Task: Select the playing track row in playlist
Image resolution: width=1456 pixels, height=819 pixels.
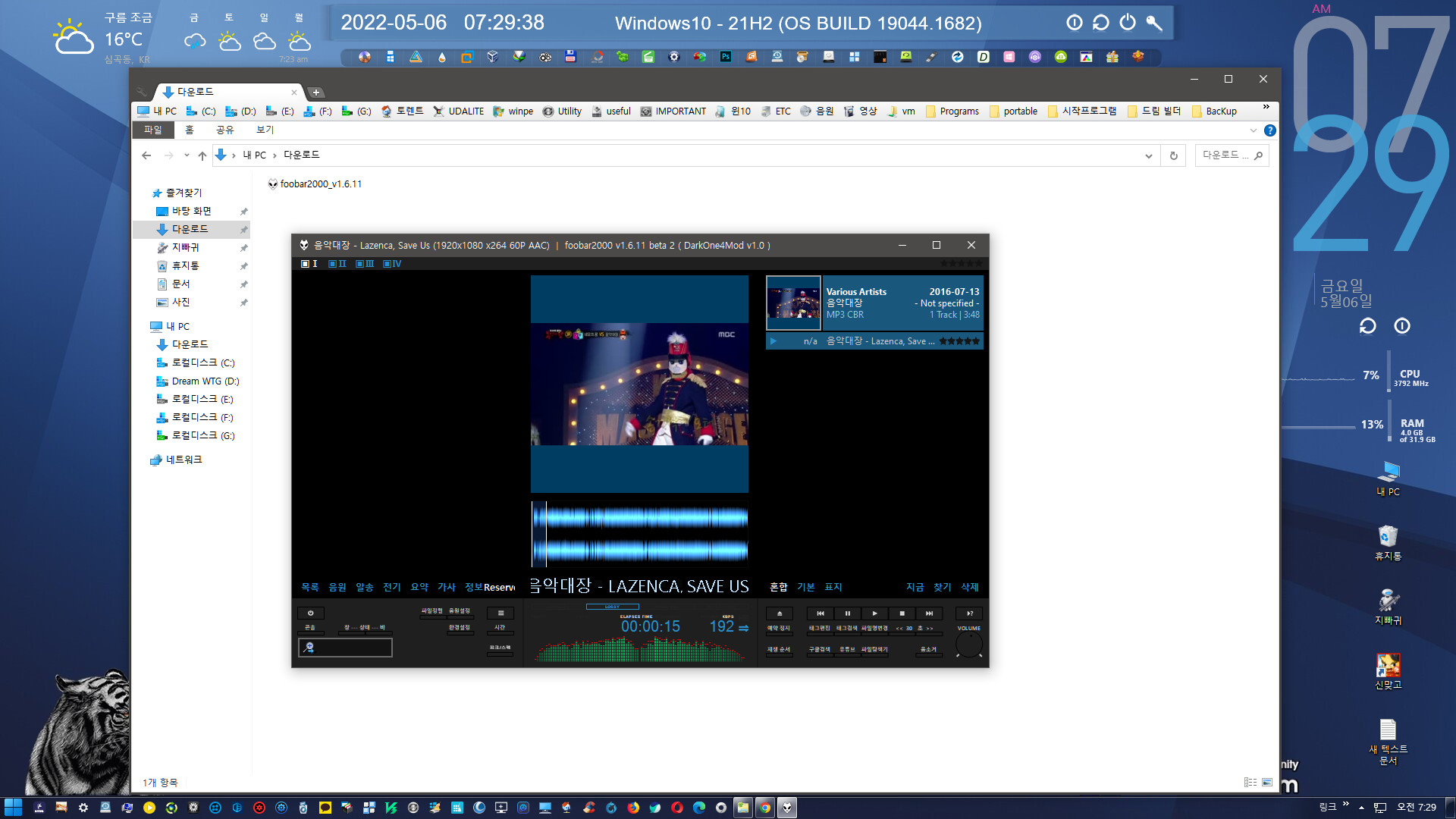Action: [874, 341]
